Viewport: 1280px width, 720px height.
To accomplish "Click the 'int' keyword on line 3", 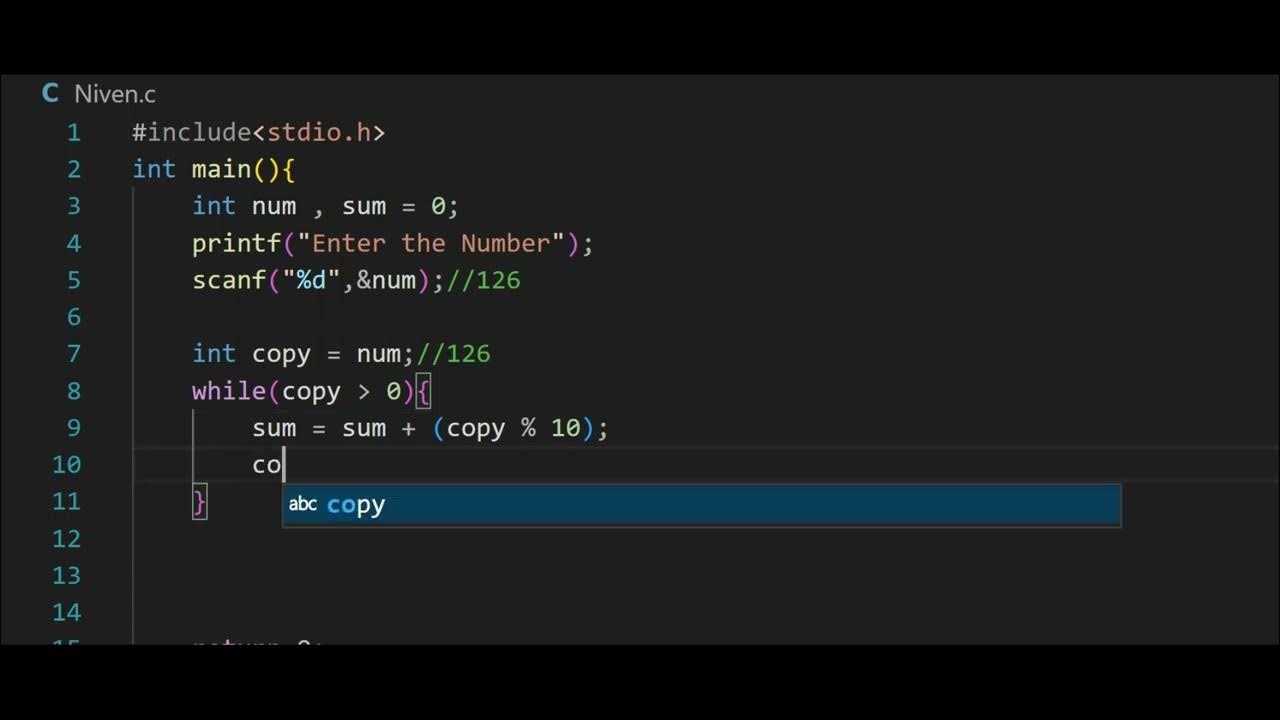I will [214, 206].
